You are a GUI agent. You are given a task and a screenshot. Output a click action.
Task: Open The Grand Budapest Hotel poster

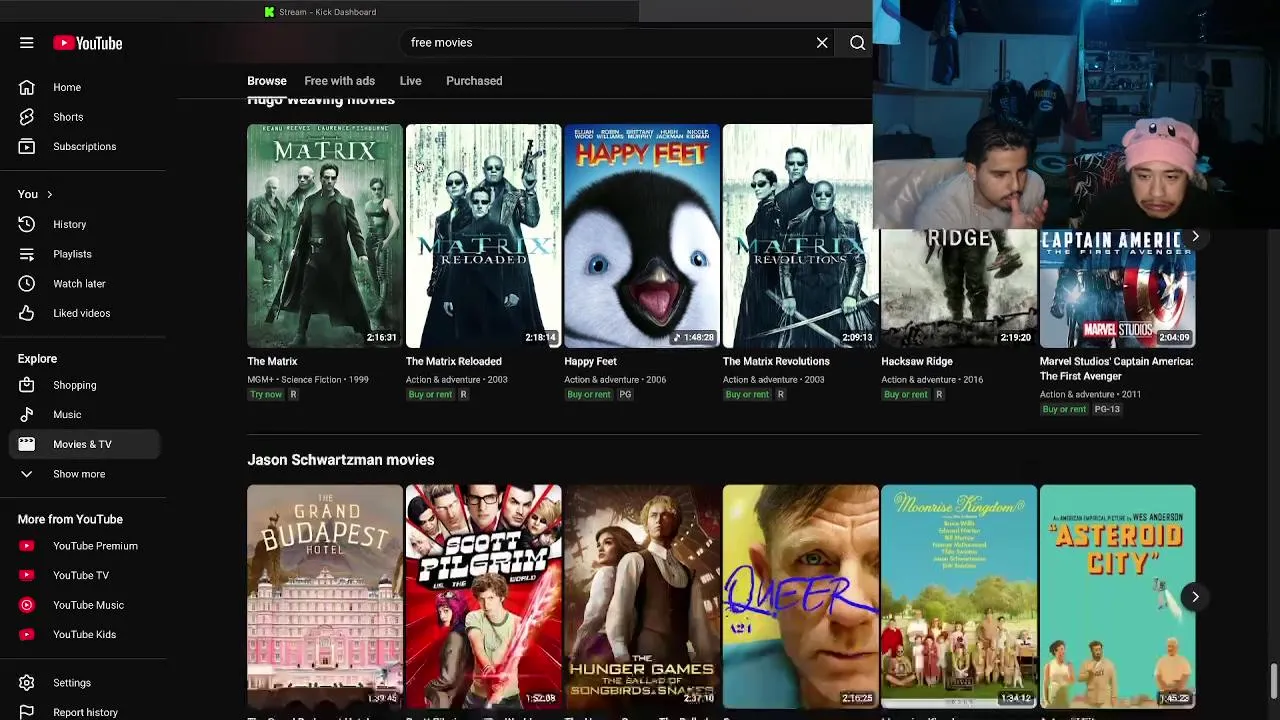click(325, 596)
